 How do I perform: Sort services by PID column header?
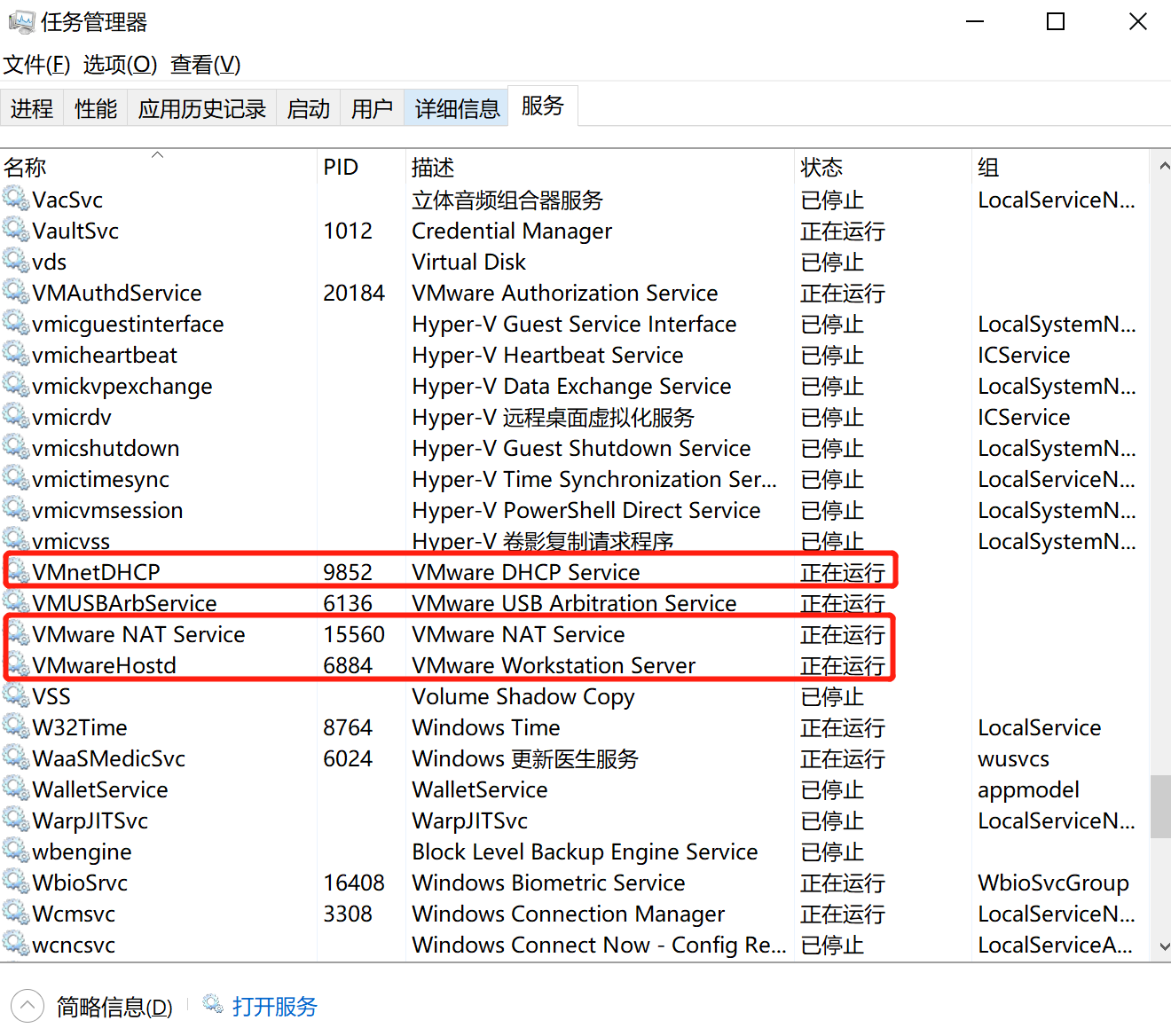(x=361, y=167)
